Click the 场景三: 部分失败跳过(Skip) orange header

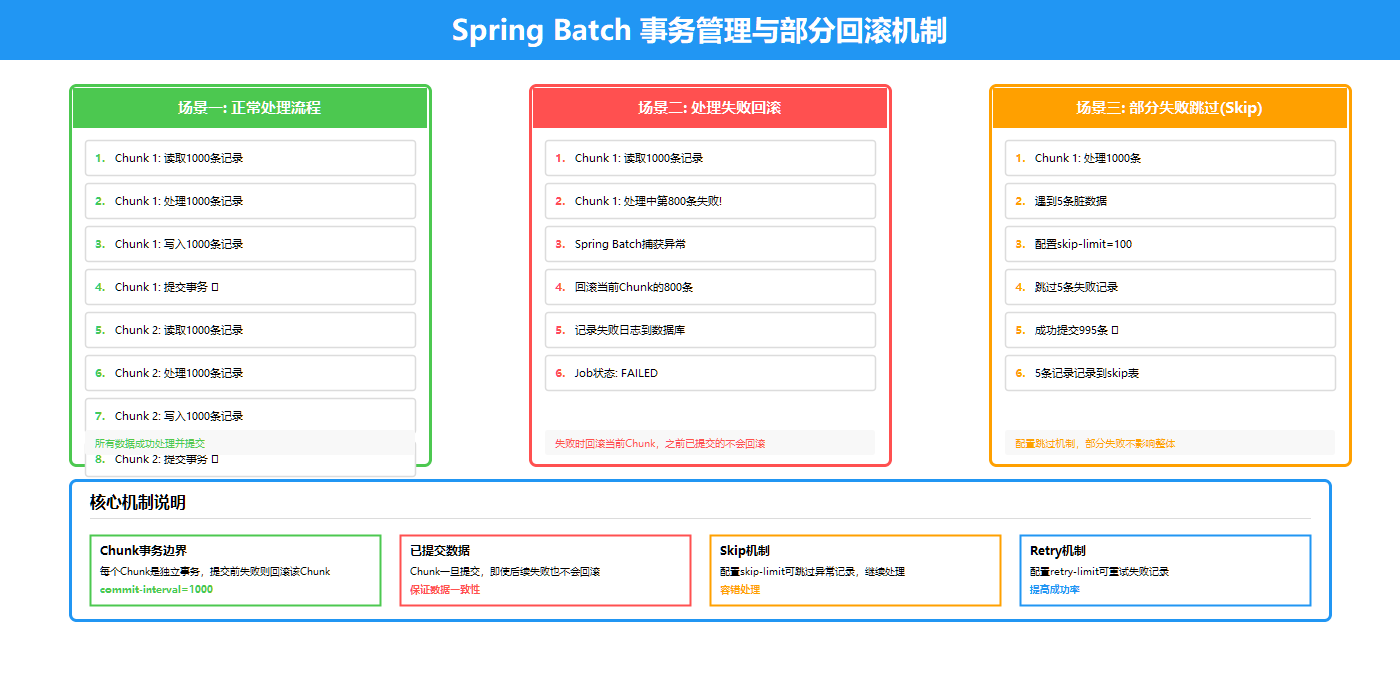[1169, 108]
